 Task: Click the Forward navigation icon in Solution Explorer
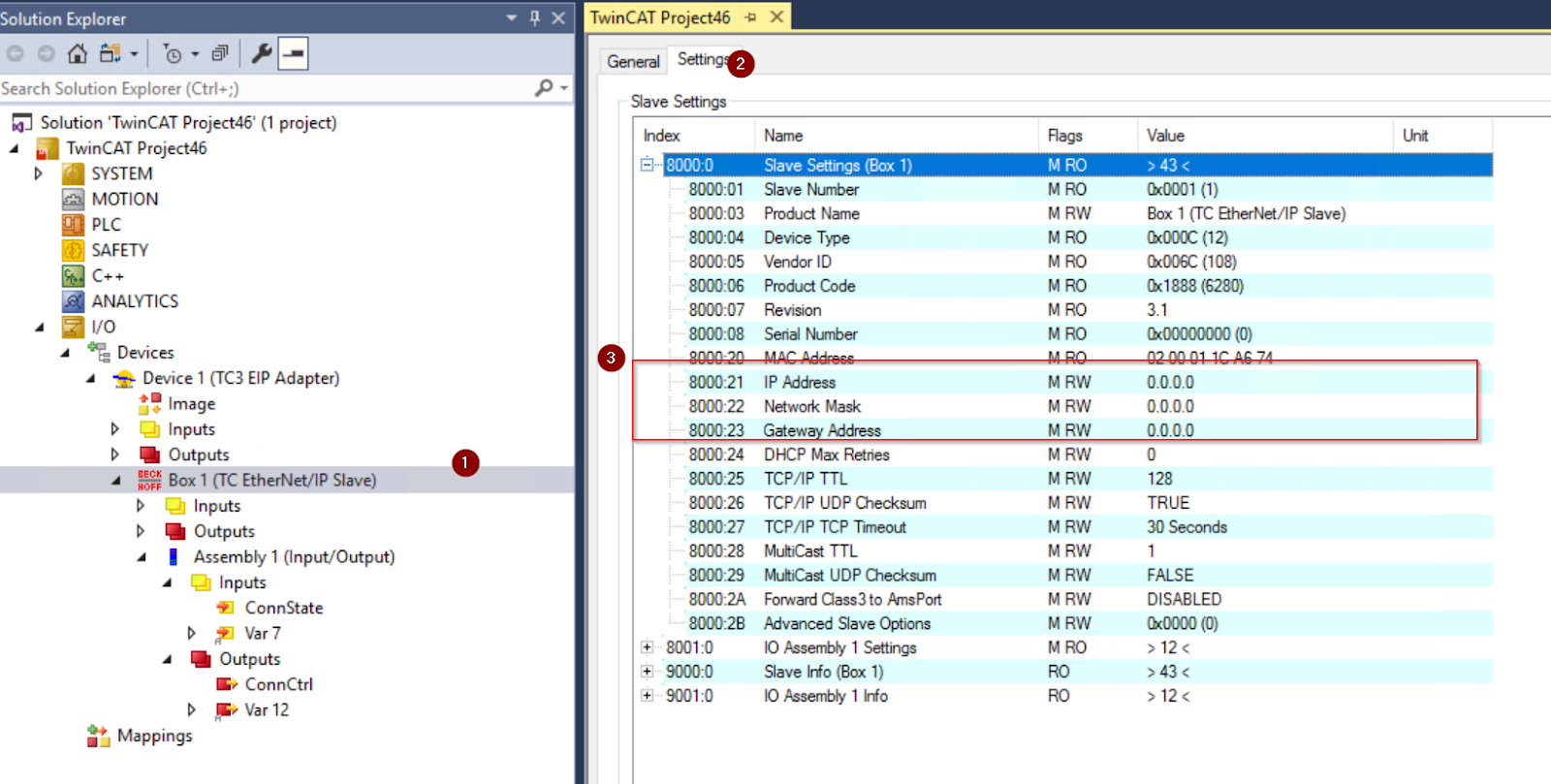point(46,53)
